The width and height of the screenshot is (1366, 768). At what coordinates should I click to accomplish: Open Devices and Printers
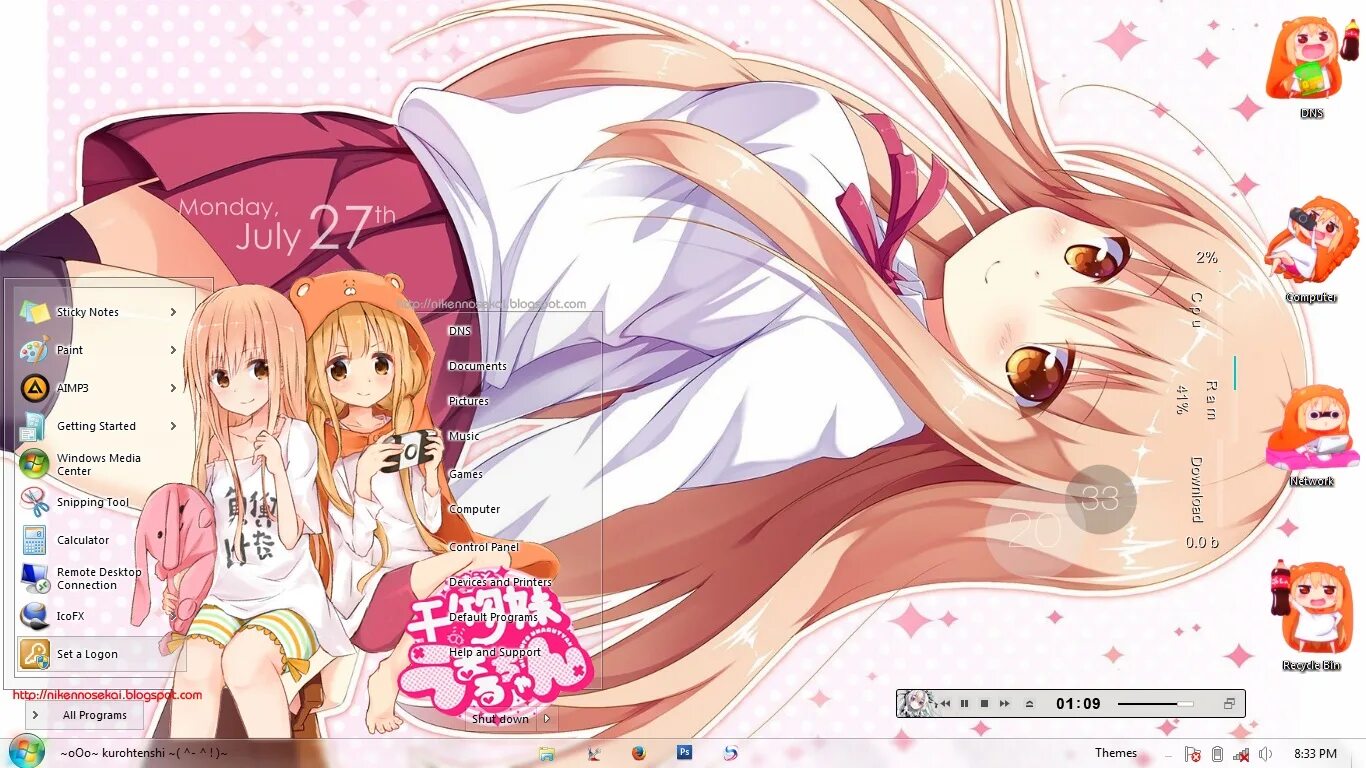click(500, 582)
